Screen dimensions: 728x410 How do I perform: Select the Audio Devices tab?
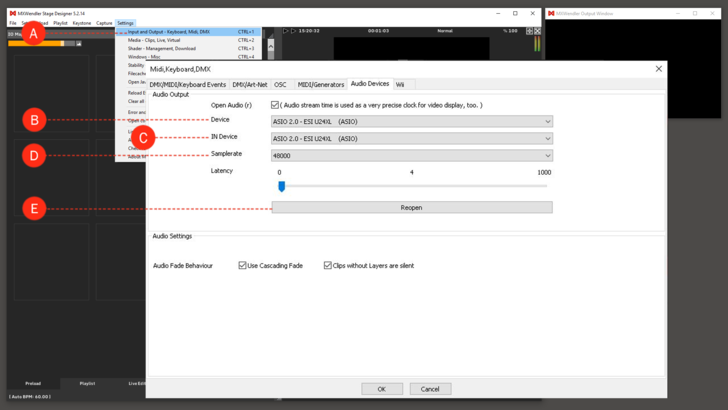(x=370, y=84)
